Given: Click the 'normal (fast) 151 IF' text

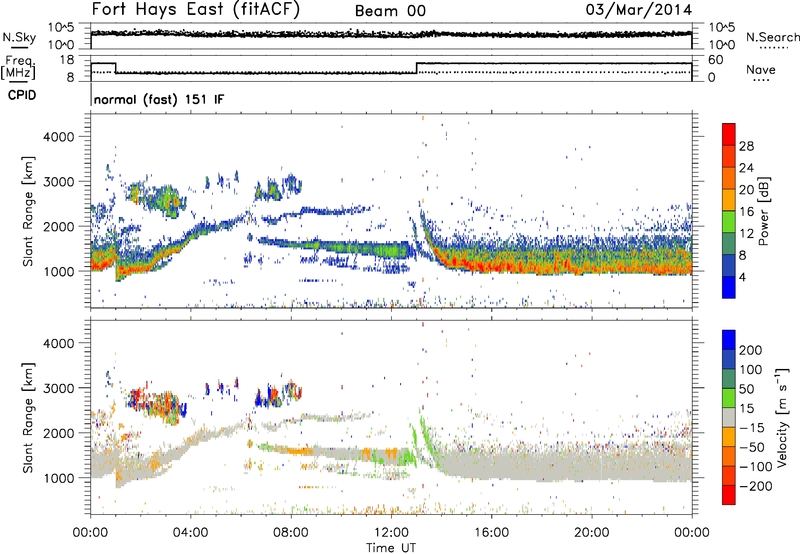Looking at the screenshot, I should click(159, 99).
